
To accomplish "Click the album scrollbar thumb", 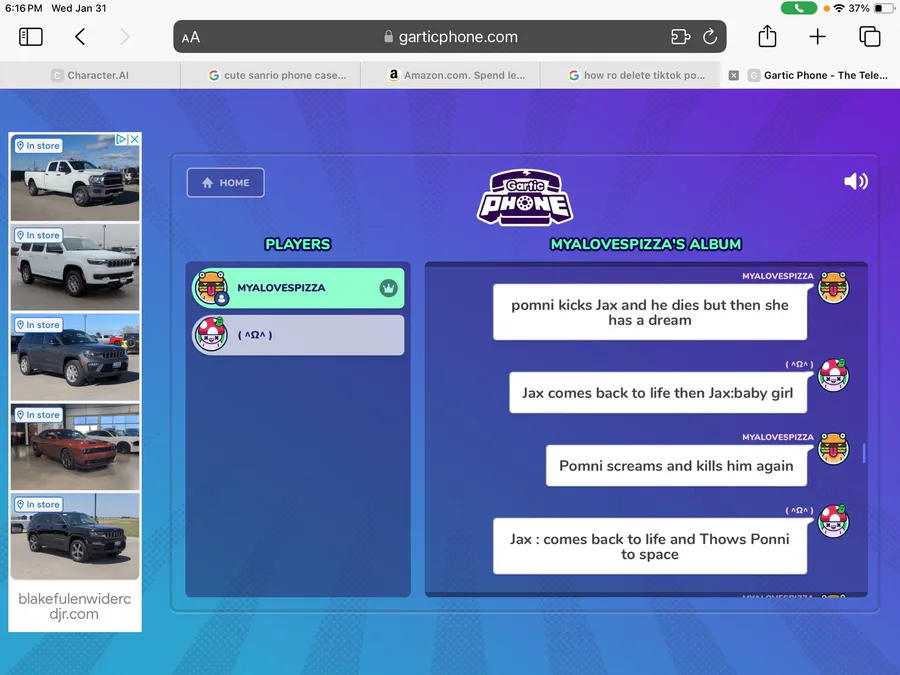I will tap(863, 453).
